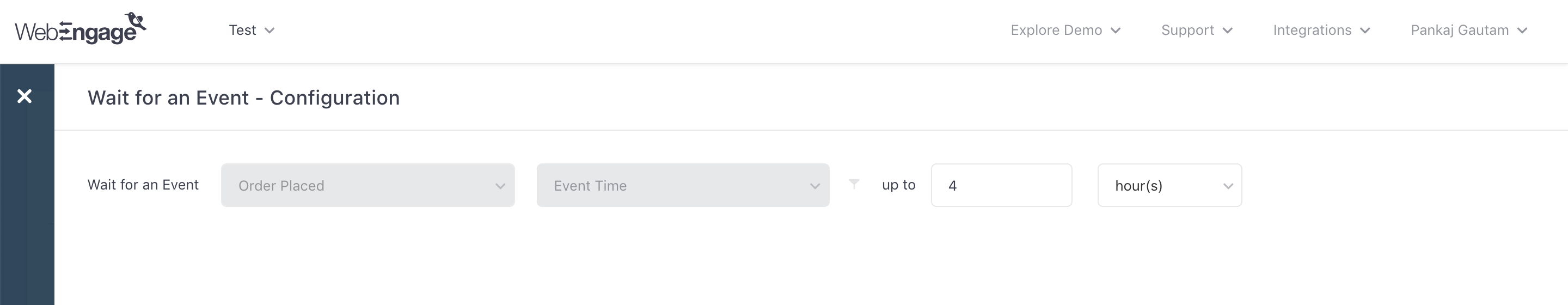The width and height of the screenshot is (1568, 305).
Task: Click the "up to" text label
Action: pyautogui.click(x=898, y=185)
